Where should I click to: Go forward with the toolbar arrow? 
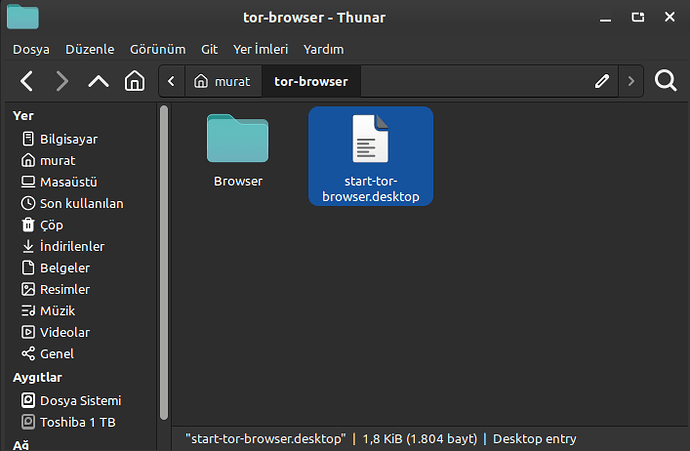[62, 81]
